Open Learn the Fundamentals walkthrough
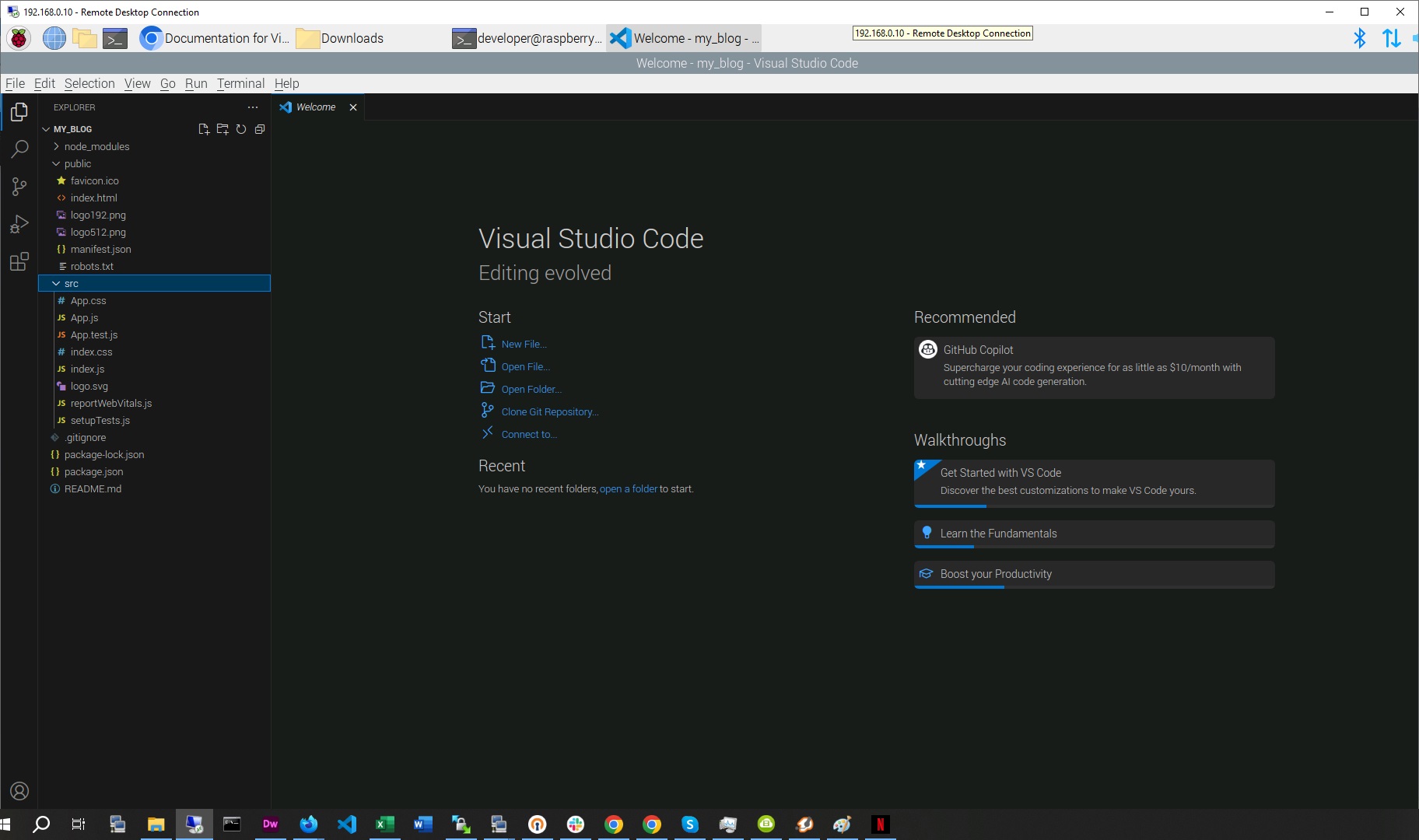Image resolution: width=1419 pixels, height=840 pixels. click(x=1094, y=534)
